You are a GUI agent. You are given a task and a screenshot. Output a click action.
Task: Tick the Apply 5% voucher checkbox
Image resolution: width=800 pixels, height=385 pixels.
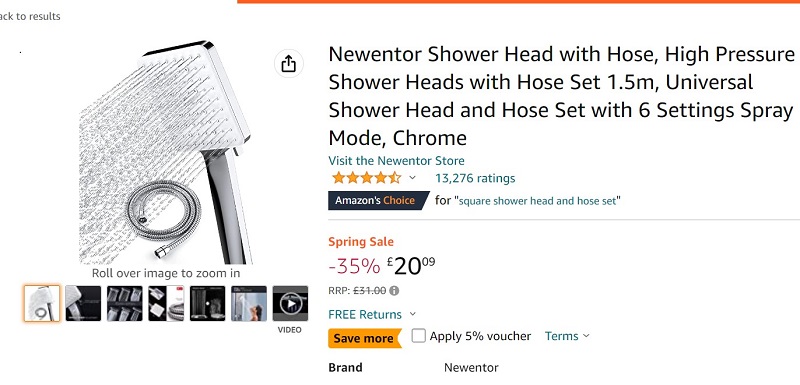418,336
